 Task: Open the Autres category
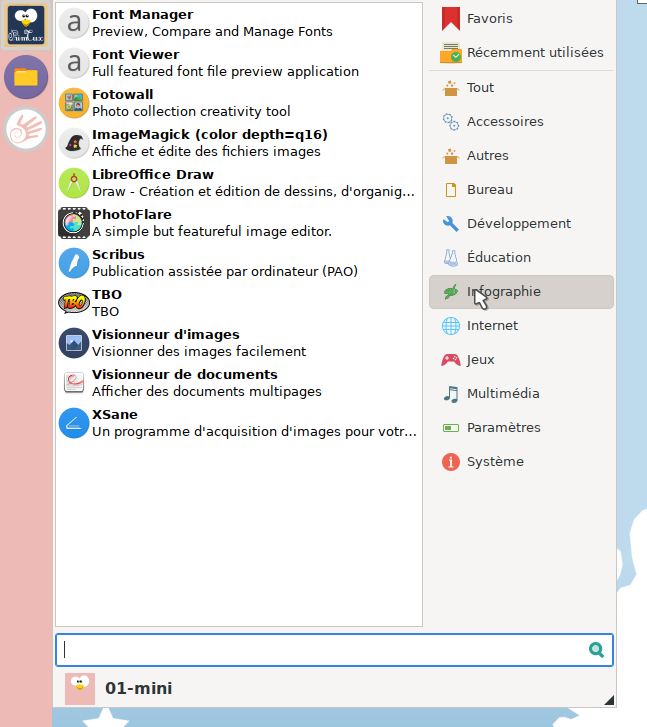(x=521, y=156)
